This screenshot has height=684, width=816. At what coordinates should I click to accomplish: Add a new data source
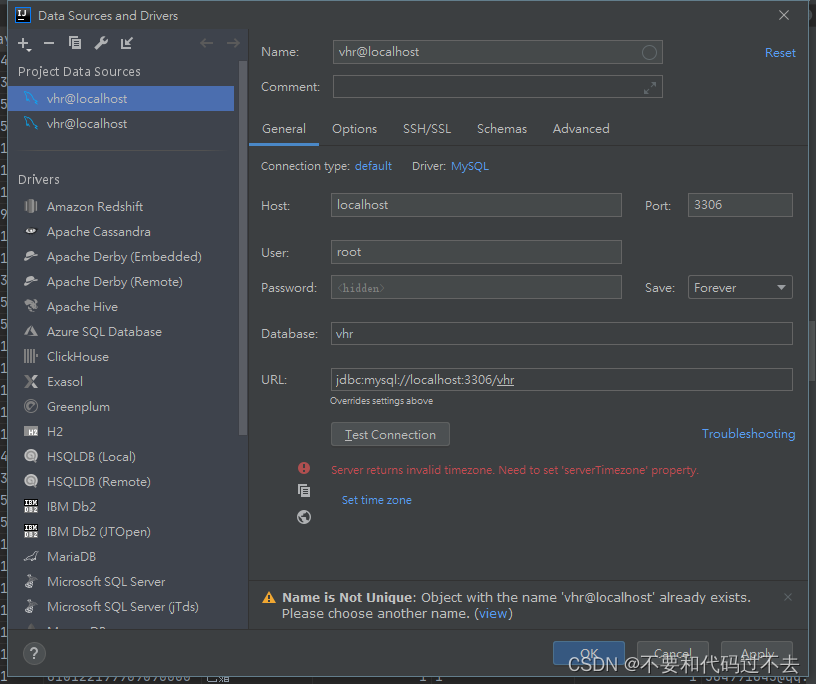24,44
